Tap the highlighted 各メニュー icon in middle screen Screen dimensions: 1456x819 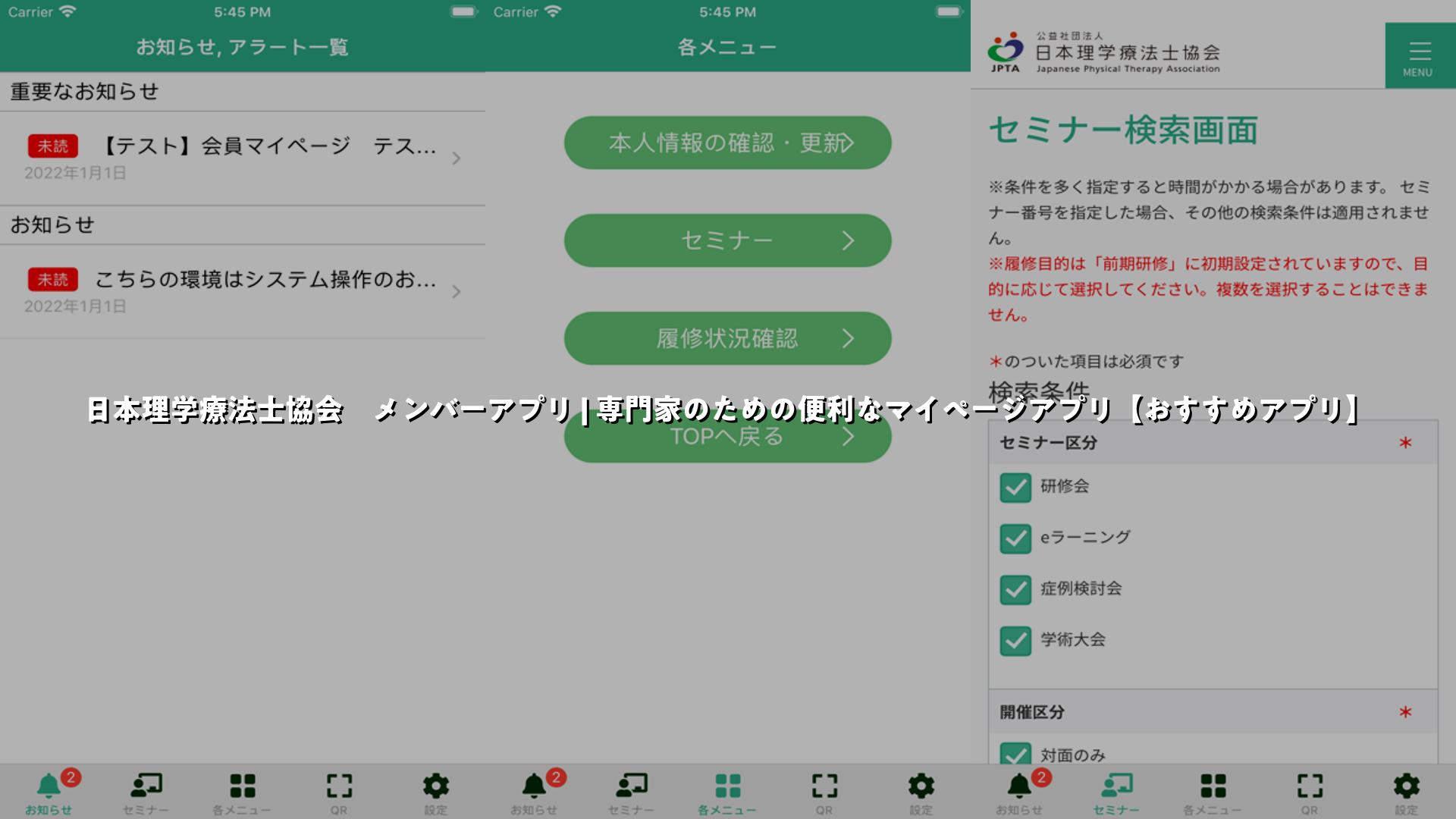pos(728,786)
